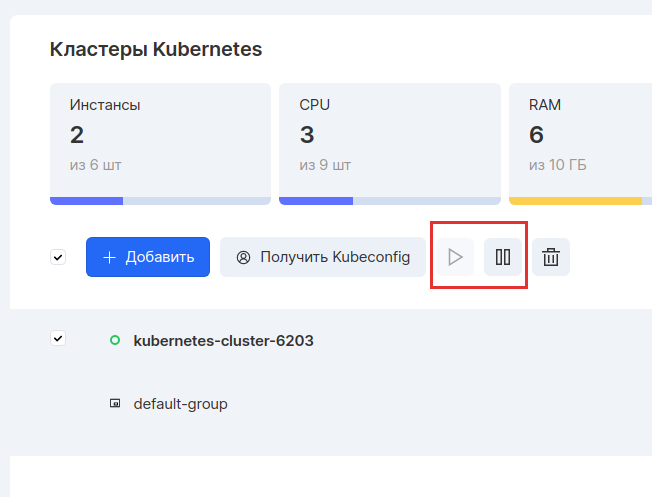Open the default-group node group

coord(180,404)
